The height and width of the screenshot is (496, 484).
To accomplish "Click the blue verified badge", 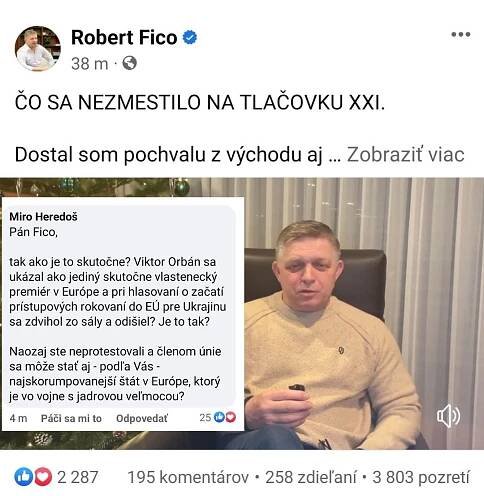I will click(x=190, y=37).
